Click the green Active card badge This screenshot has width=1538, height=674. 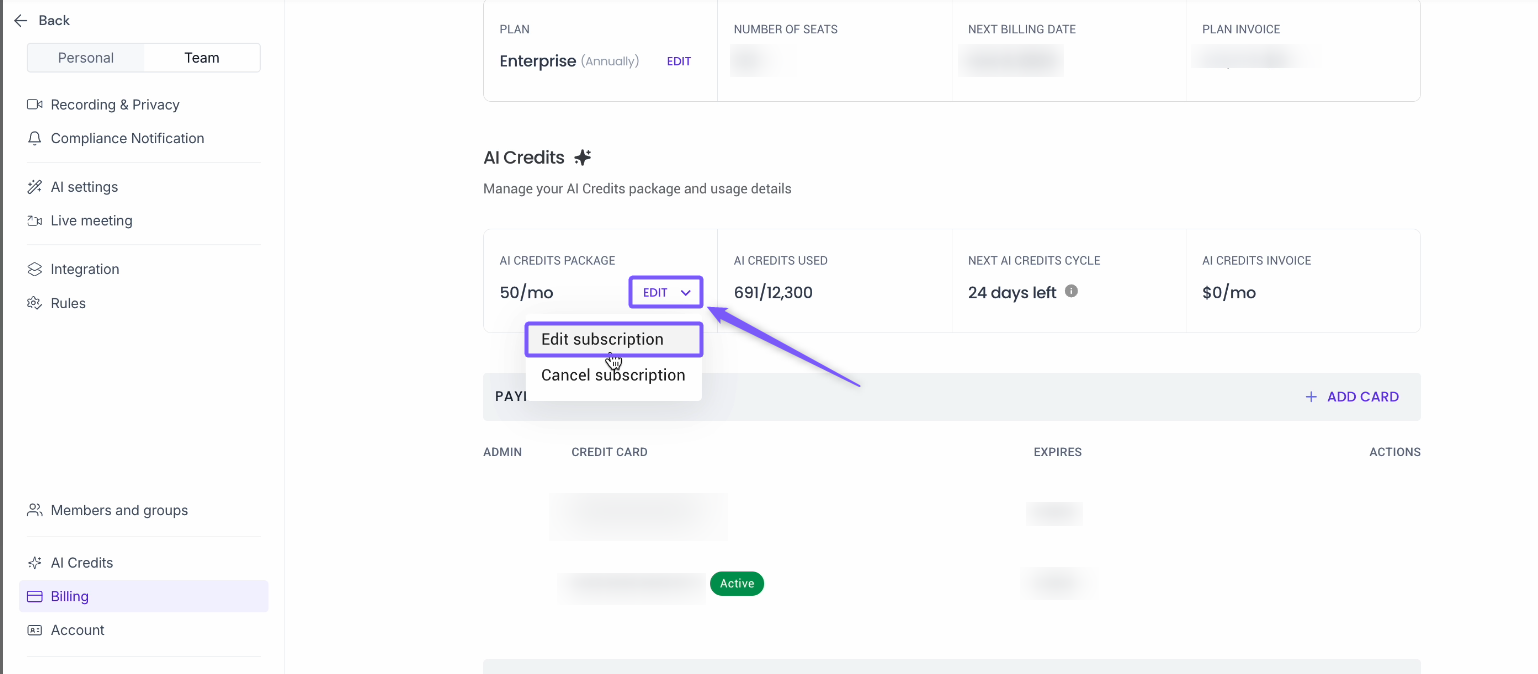click(x=737, y=584)
